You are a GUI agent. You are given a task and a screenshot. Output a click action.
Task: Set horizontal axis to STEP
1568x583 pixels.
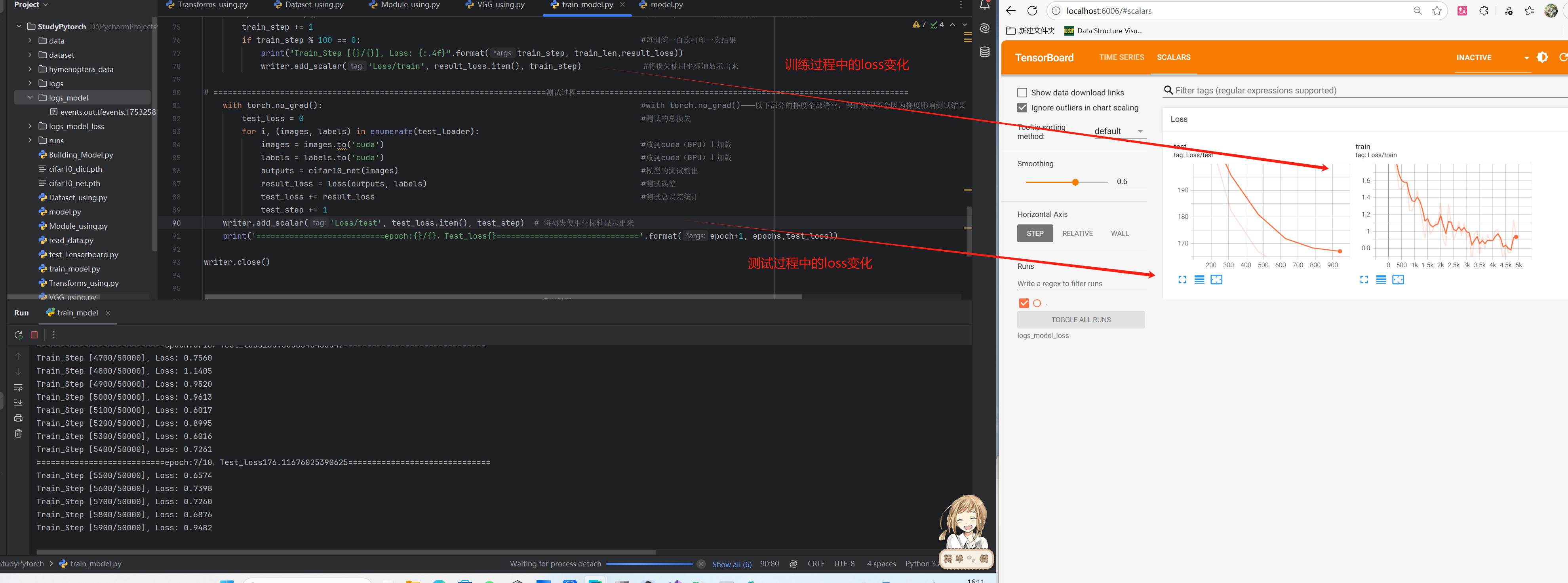tap(1035, 233)
